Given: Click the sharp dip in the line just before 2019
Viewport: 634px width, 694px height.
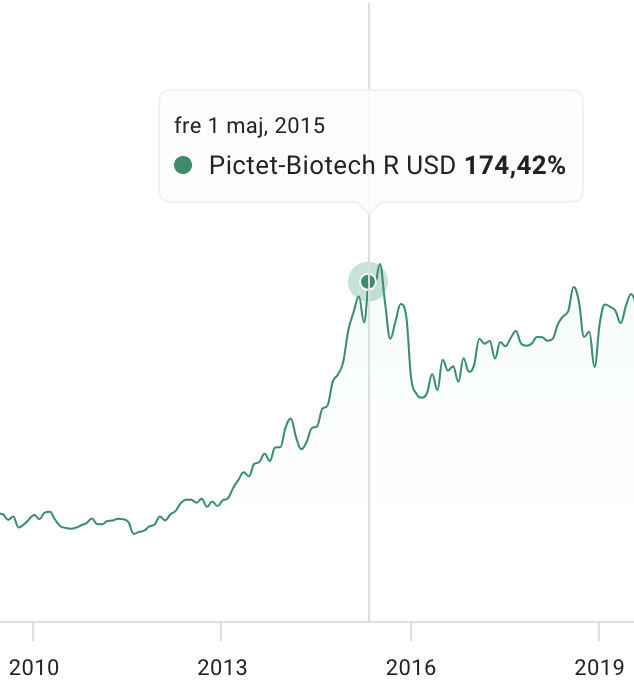Looking at the screenshot, I should (594, 366).
